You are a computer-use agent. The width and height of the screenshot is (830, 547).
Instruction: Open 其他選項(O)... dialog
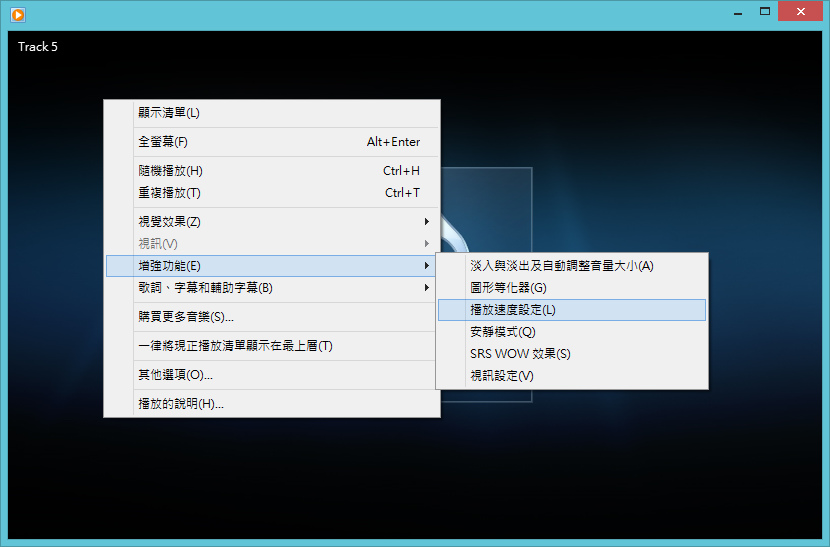pyautogui.click(x=272, y=375)
